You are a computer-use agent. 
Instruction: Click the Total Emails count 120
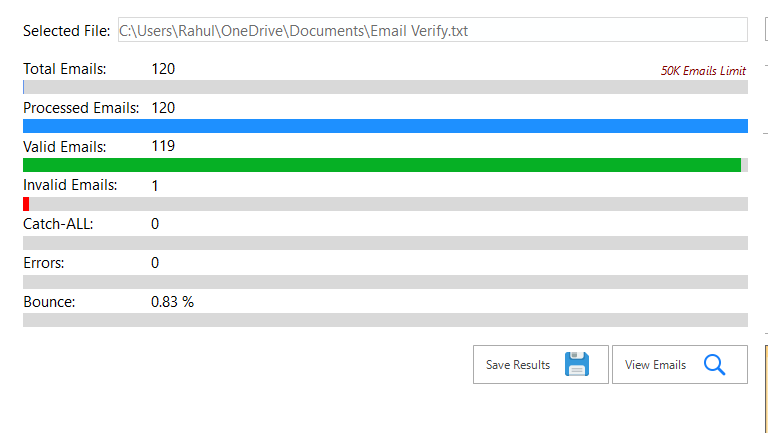coord(163,69)
